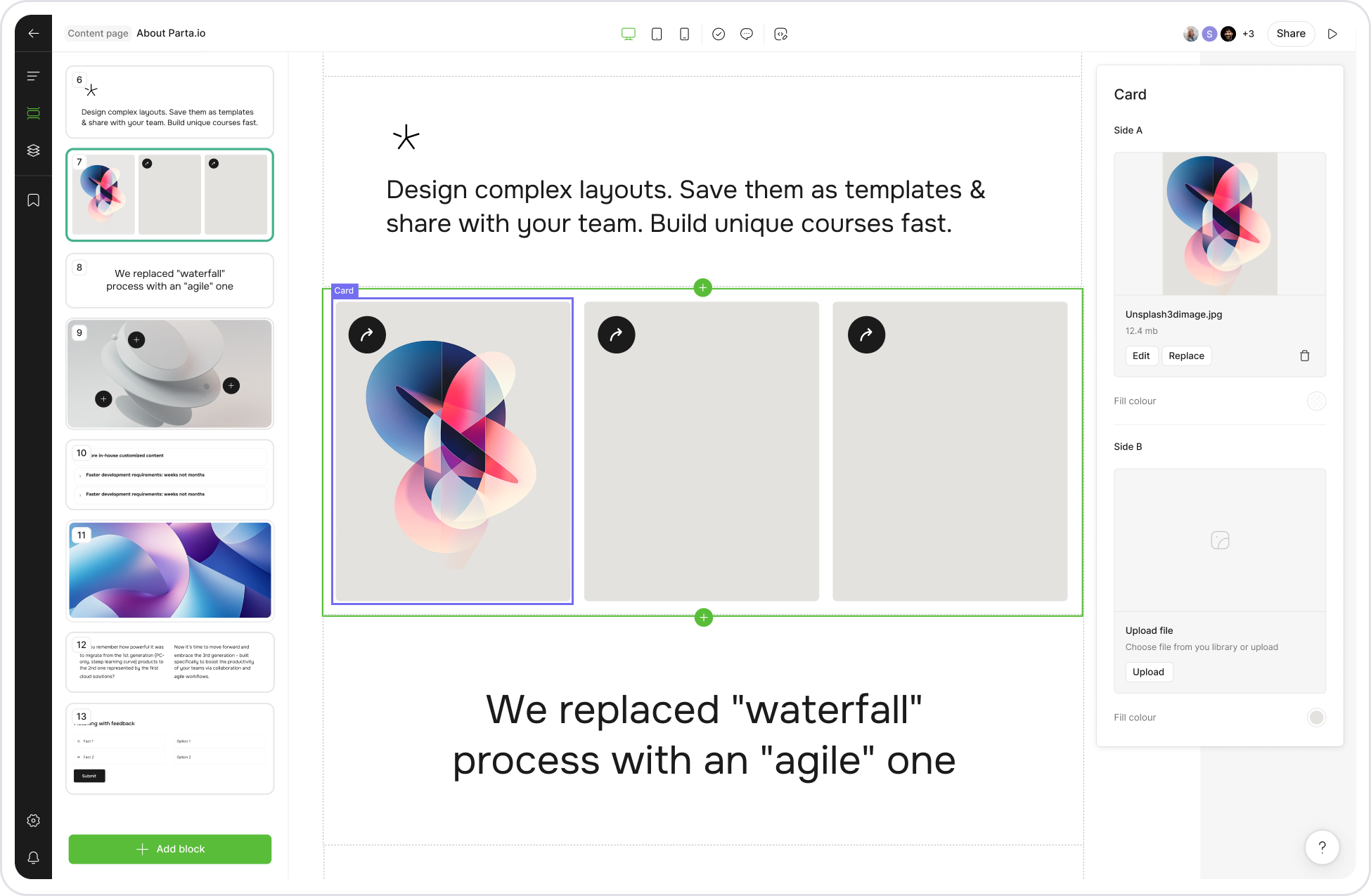Open the outline menu sidebar tab
This screenshot has height=896, width=1371.
(33, 76)
